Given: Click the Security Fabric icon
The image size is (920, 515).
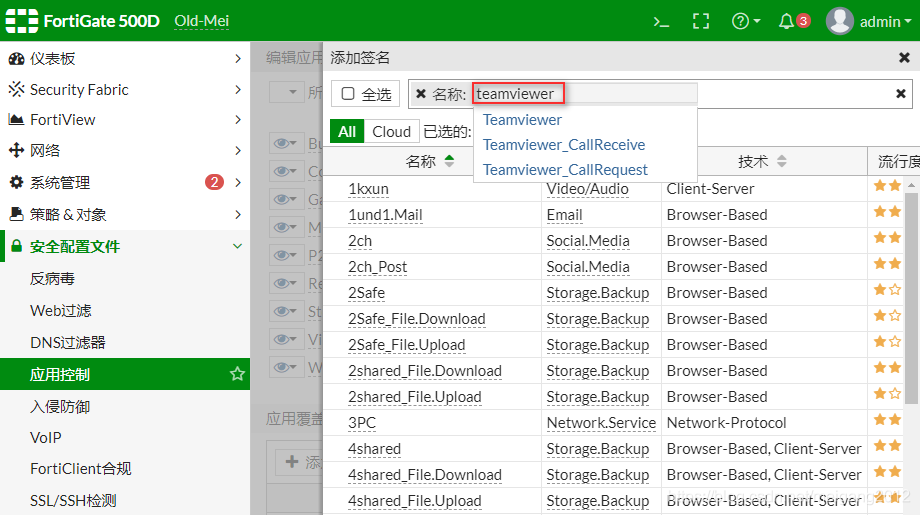Looking at the screenshot, I should point(16,89).
